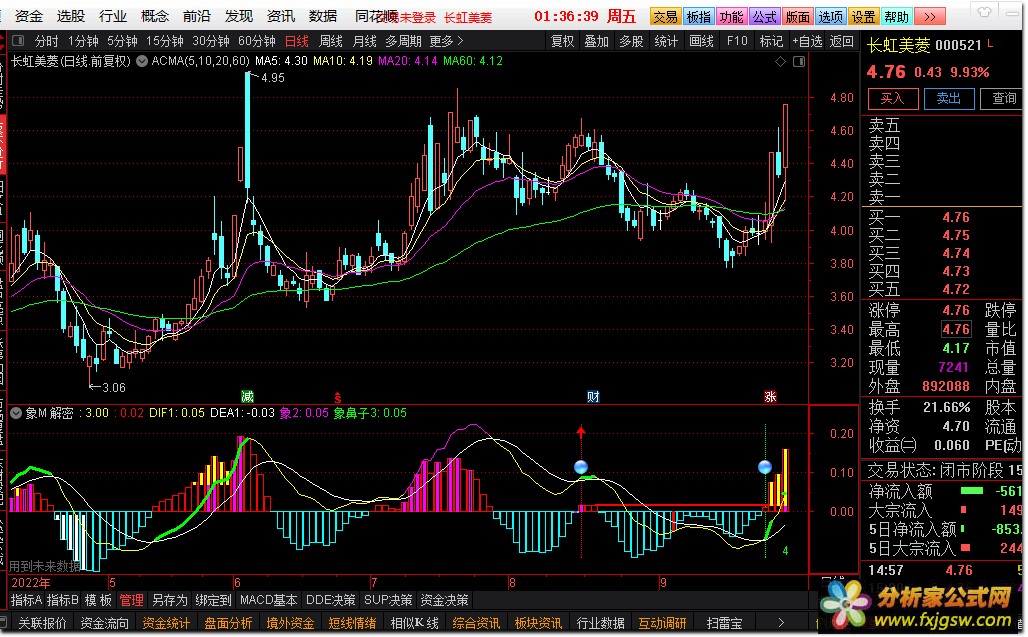Screen dimensions: 1028x637
Task: Select the 指标A tab
Action: click(26, 600)
